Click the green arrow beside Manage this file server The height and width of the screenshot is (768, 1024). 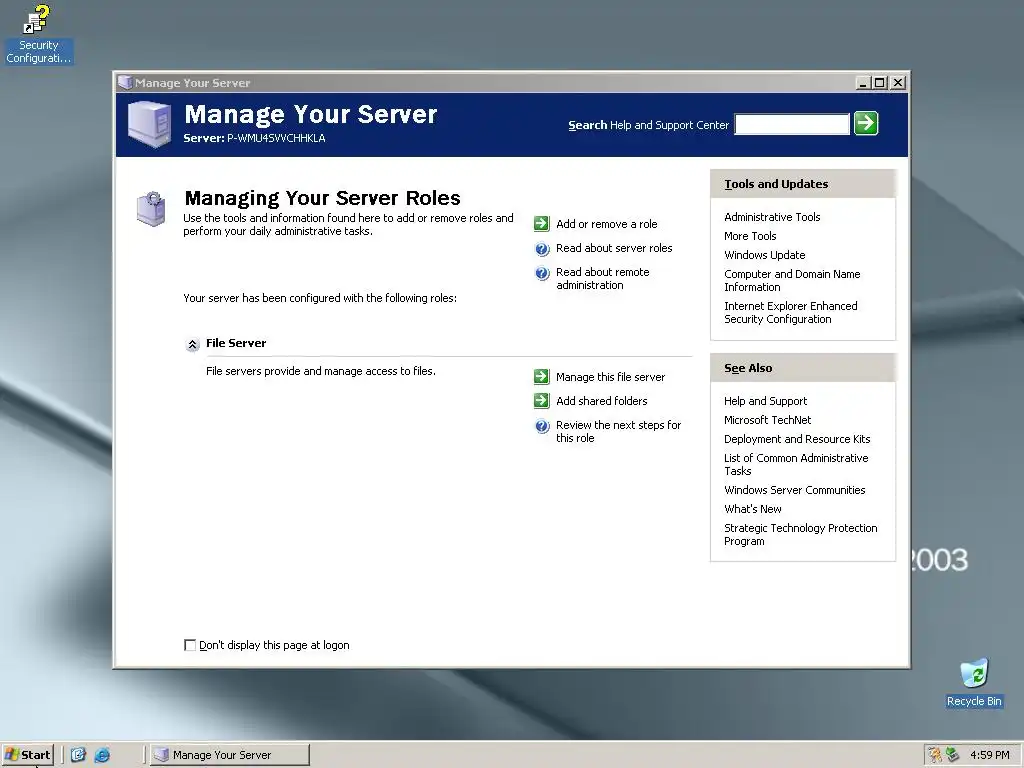click(541, 377)
